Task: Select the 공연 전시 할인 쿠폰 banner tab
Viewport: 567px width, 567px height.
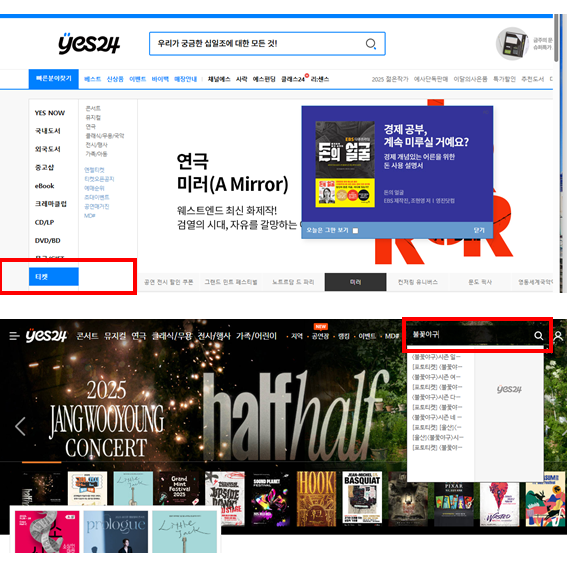Action: click(169, 282)
